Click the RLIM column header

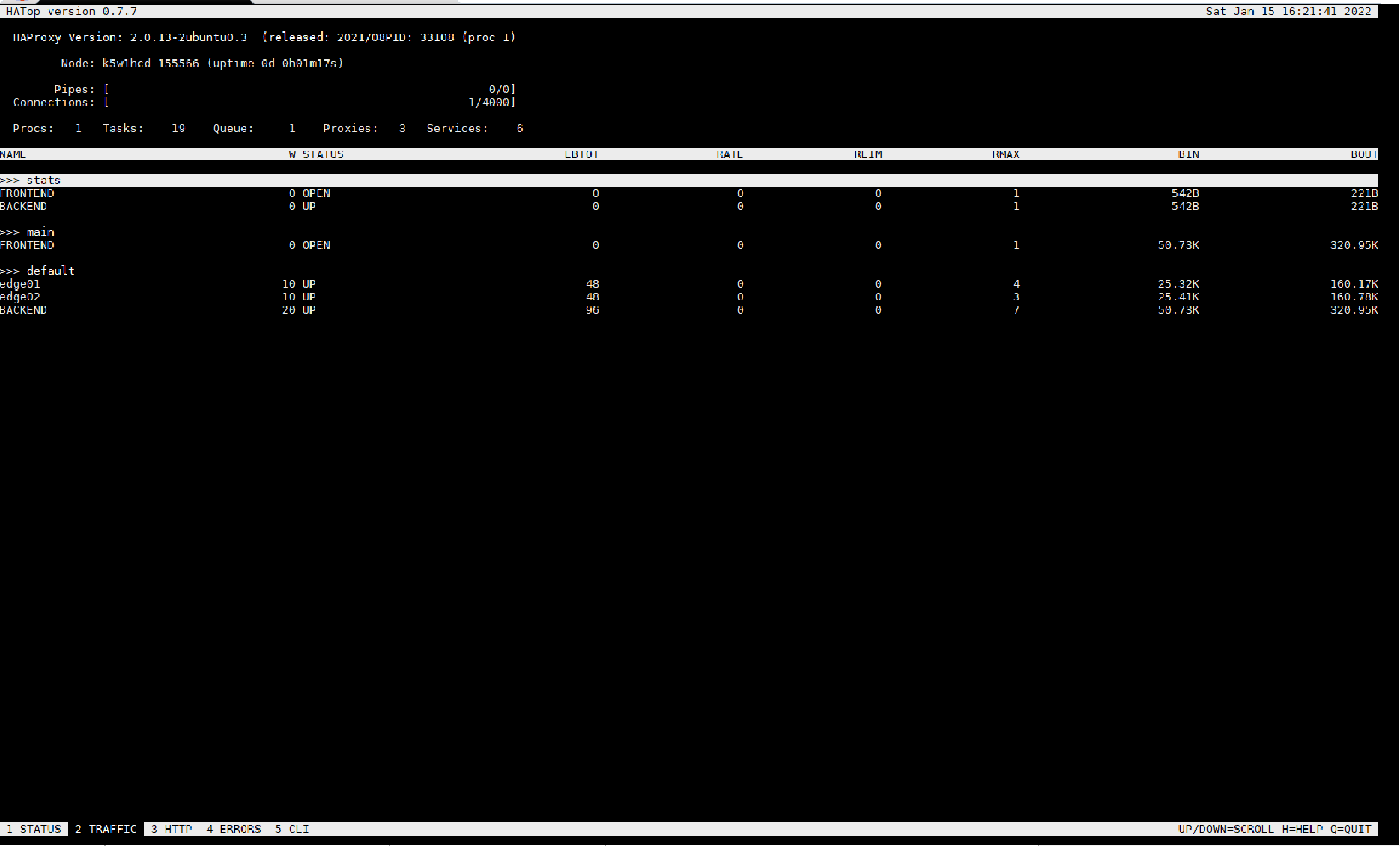(x=868, y=154)
